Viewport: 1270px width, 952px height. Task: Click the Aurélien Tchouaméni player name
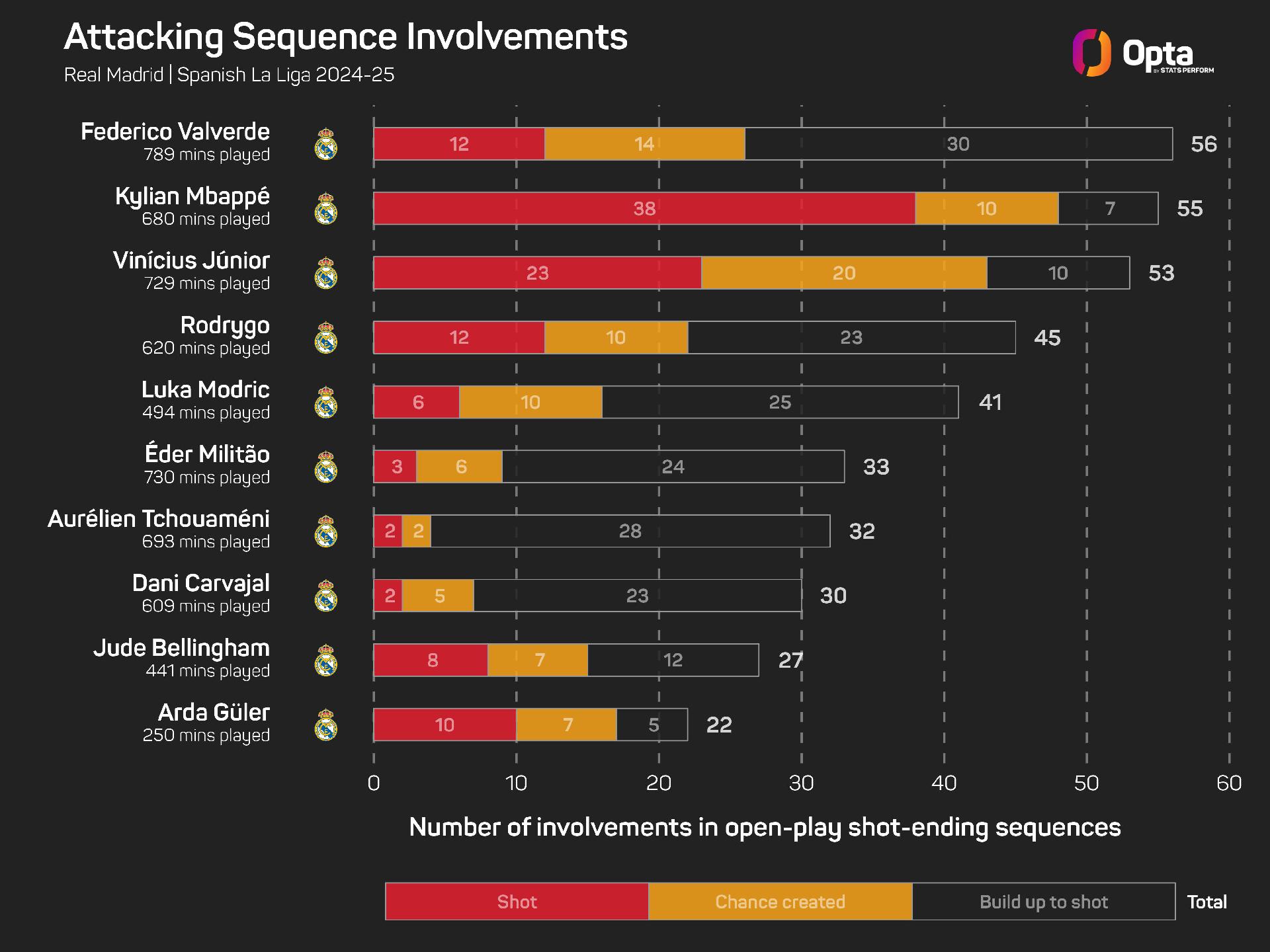click(x=159, y=519)
